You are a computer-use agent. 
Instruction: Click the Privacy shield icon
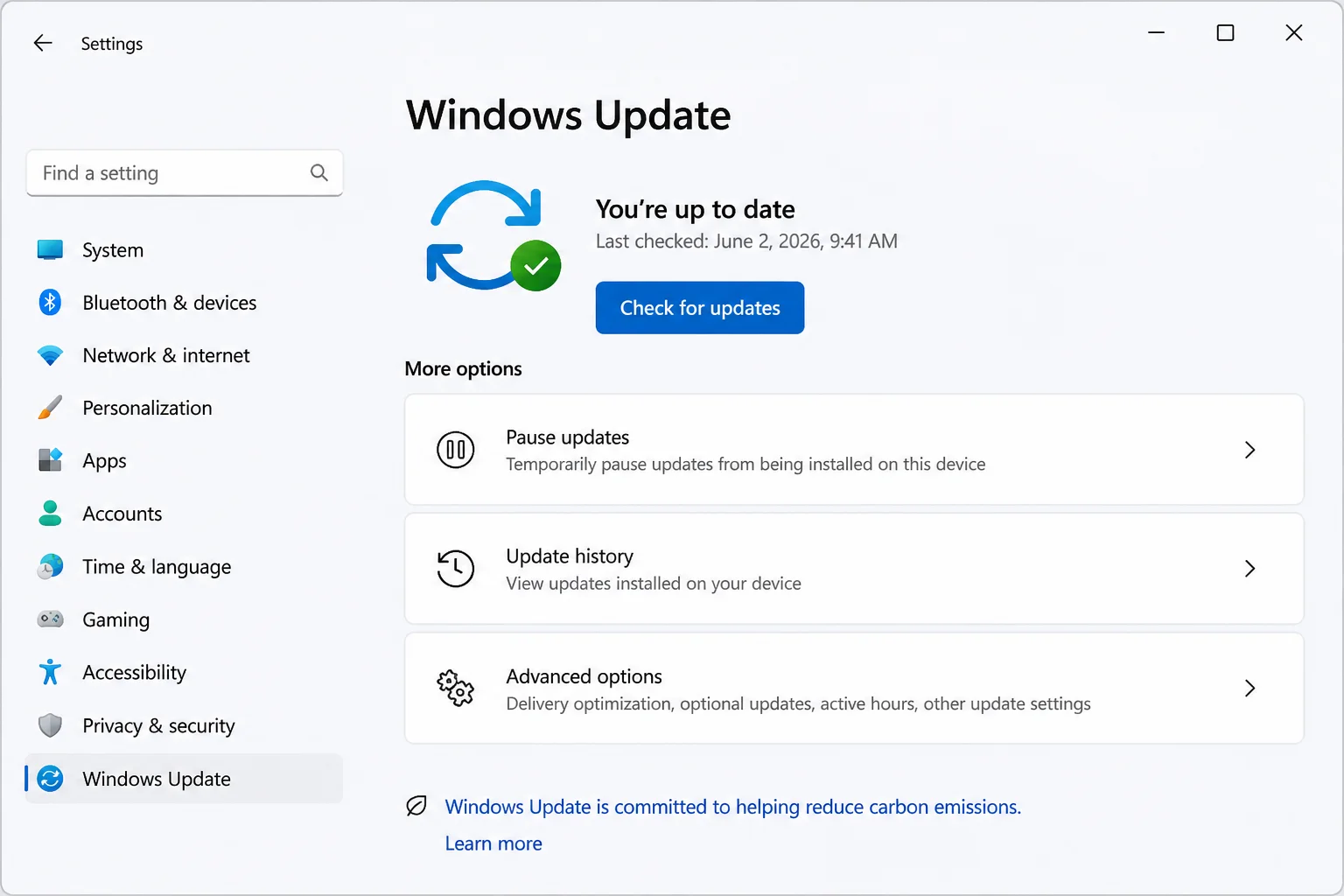tap(51, 725)
